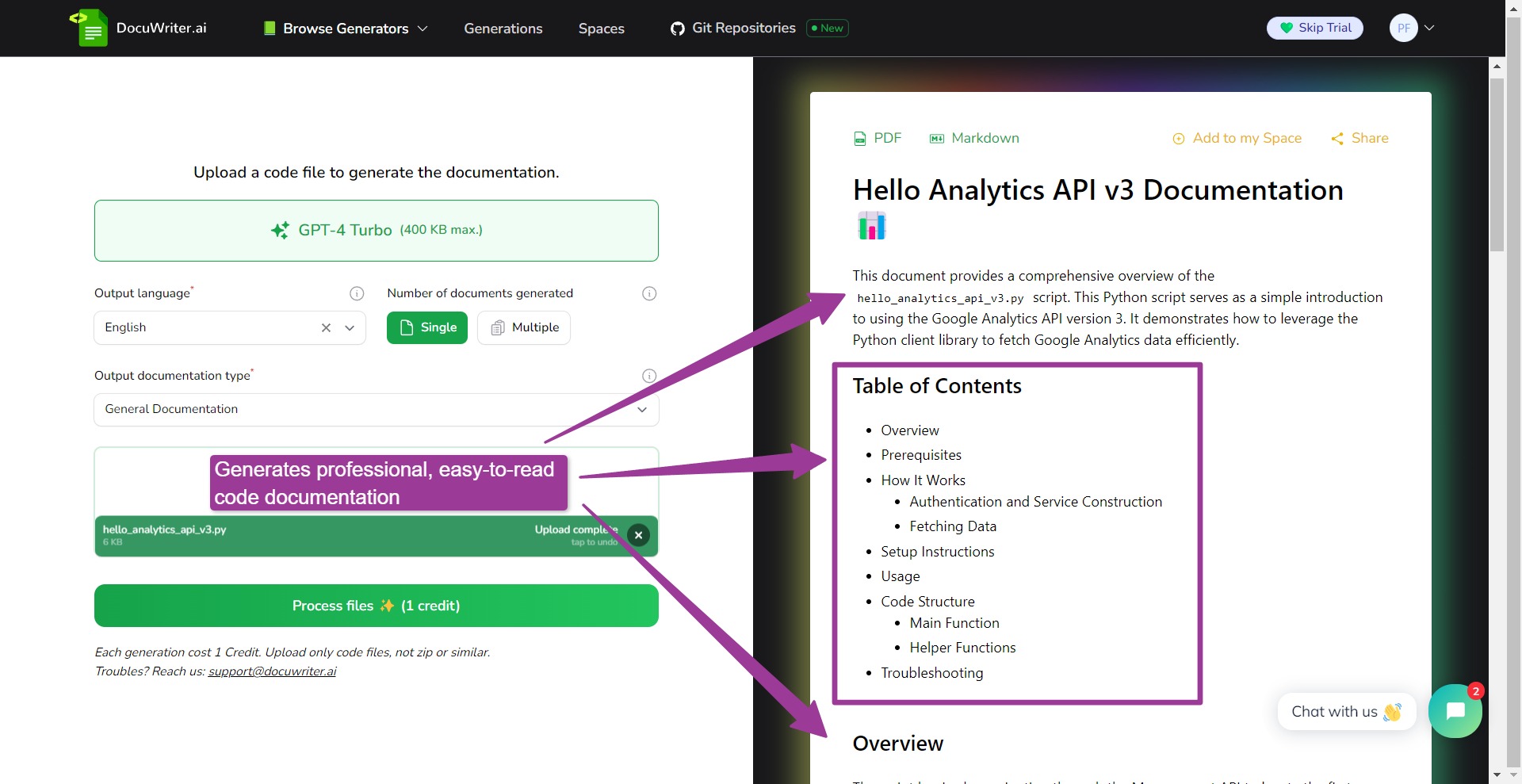This screenshot has height=784, width=1522.
Task: Open the Helper Functions entry
Action: [x=962, y=648]
